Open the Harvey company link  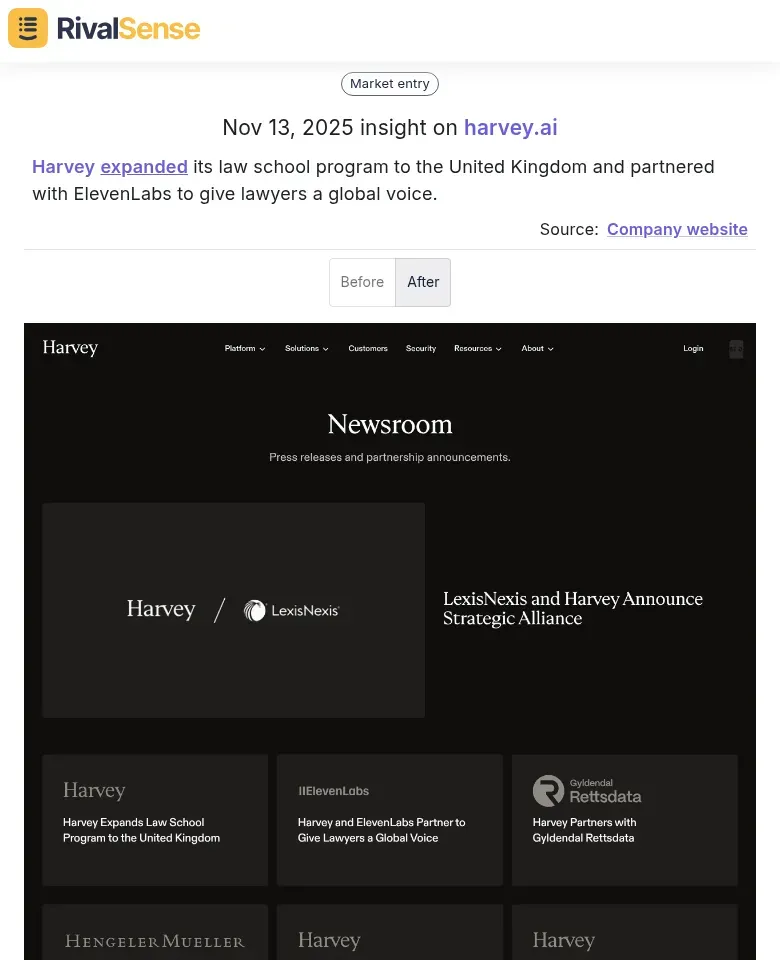click(x=64, y=167)
